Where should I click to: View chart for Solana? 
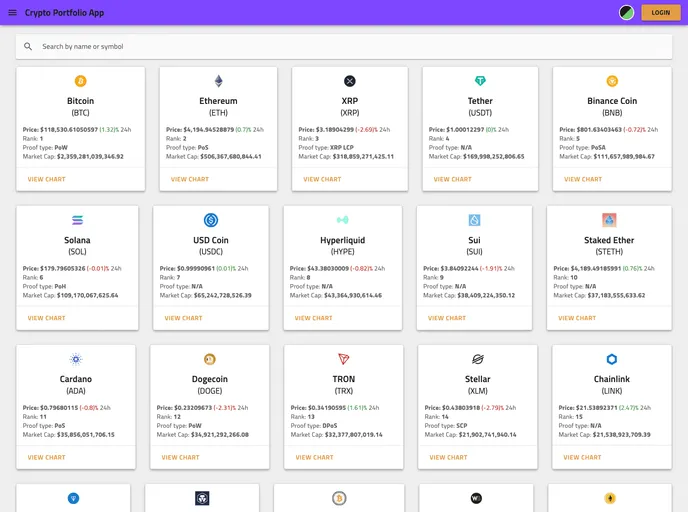(x=47, y=318)
